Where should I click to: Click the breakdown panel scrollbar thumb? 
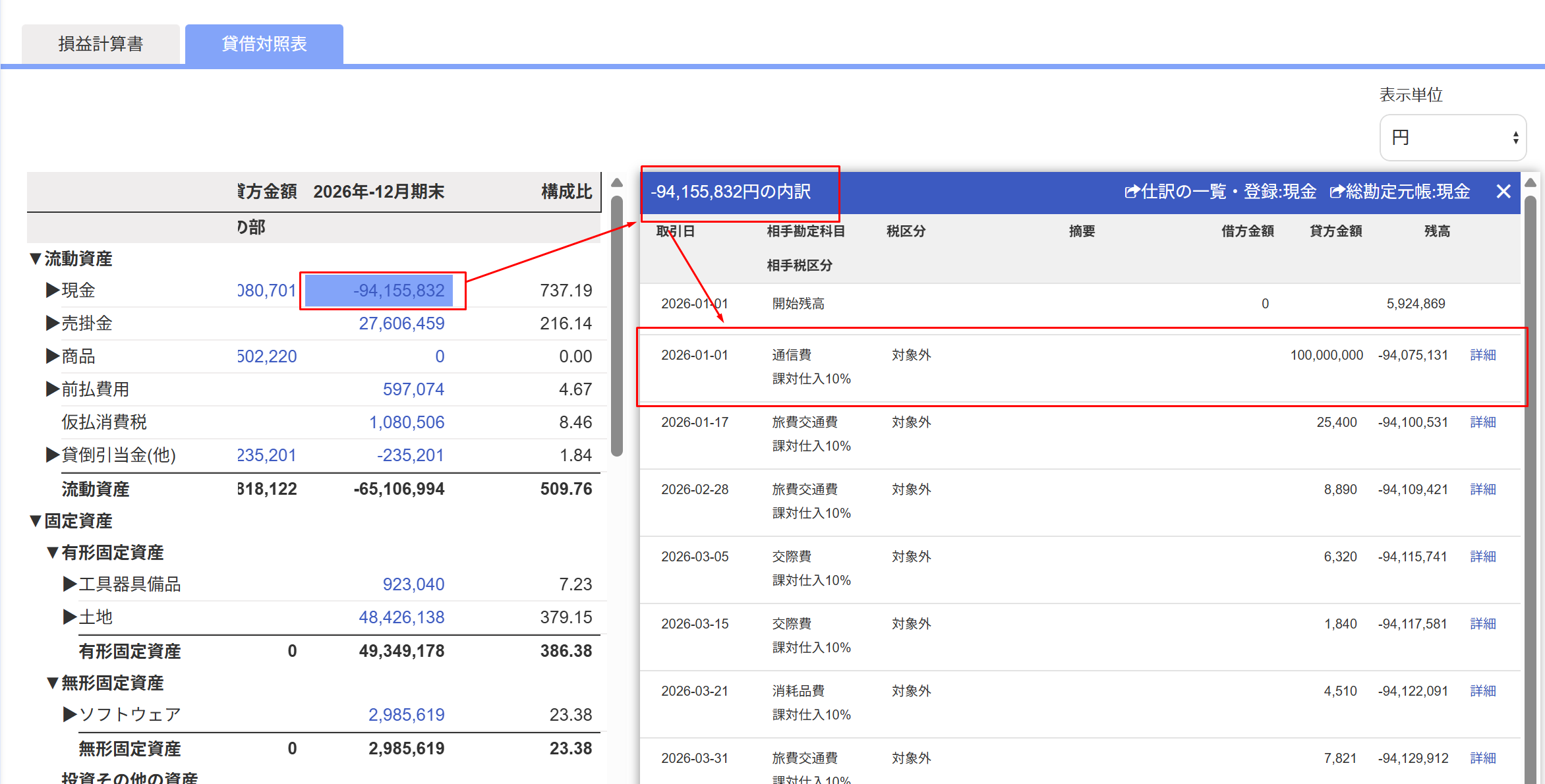coord(1530,490)
